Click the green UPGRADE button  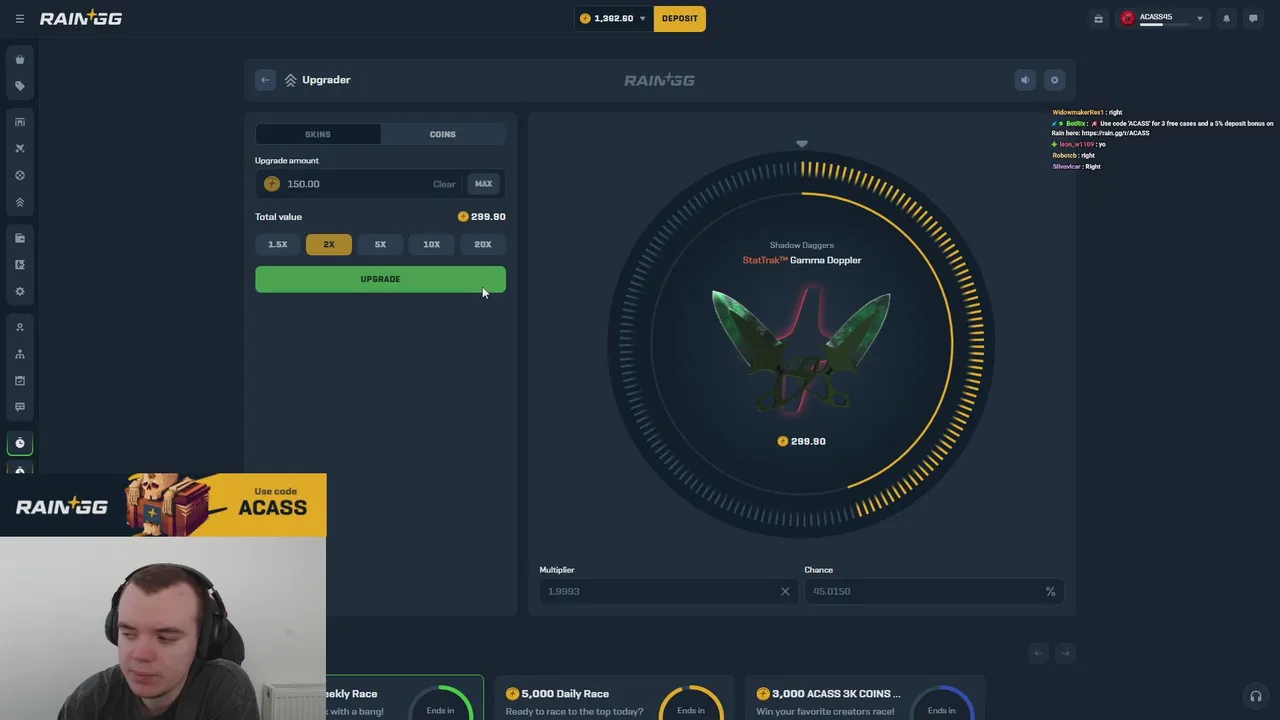click(380, 279)
